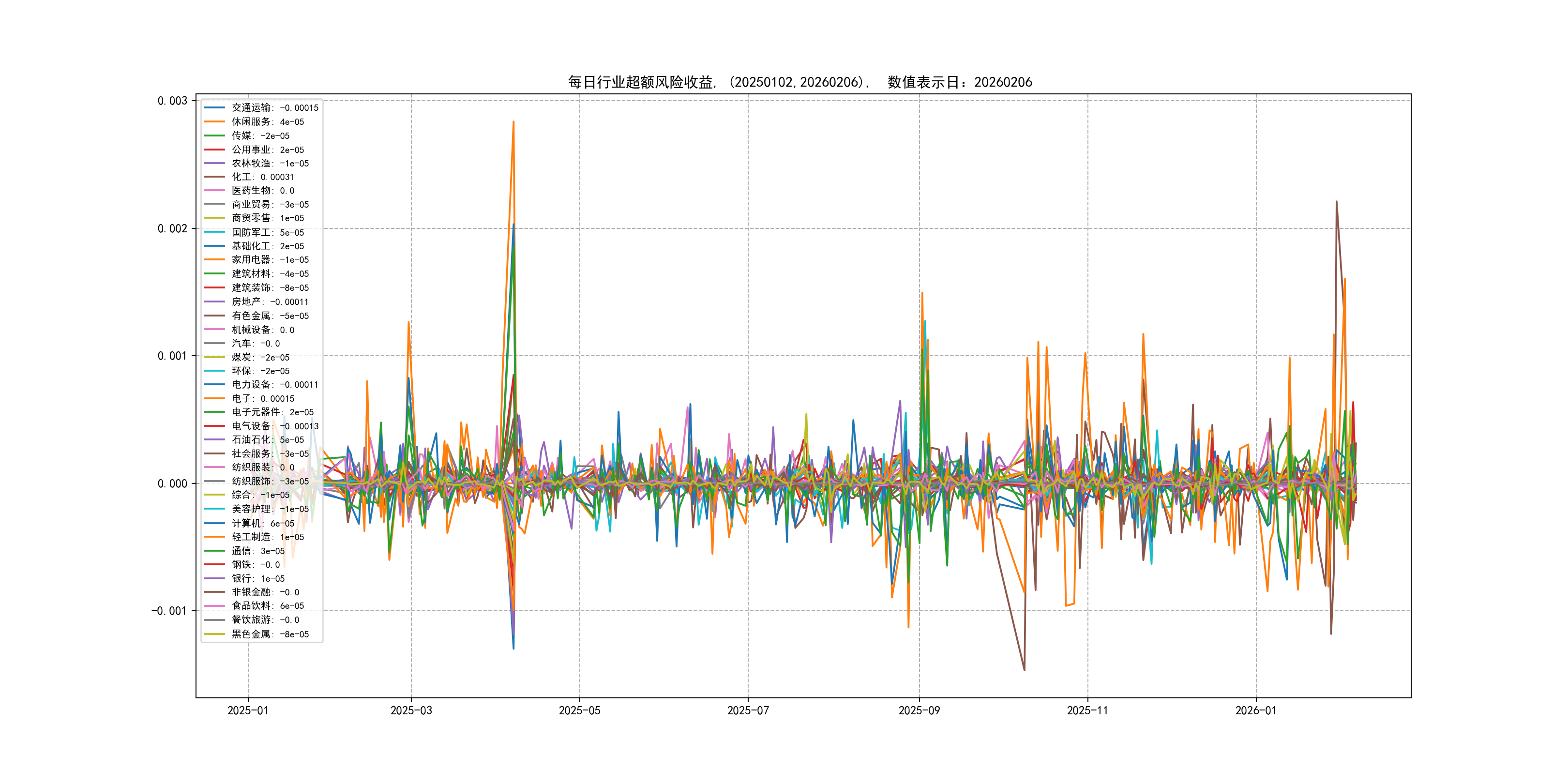Image resolution: width=1568 pixels, height=784 pixels.
Task: Click the 化工: 0.00031 legend label
Action: (262, 177)
